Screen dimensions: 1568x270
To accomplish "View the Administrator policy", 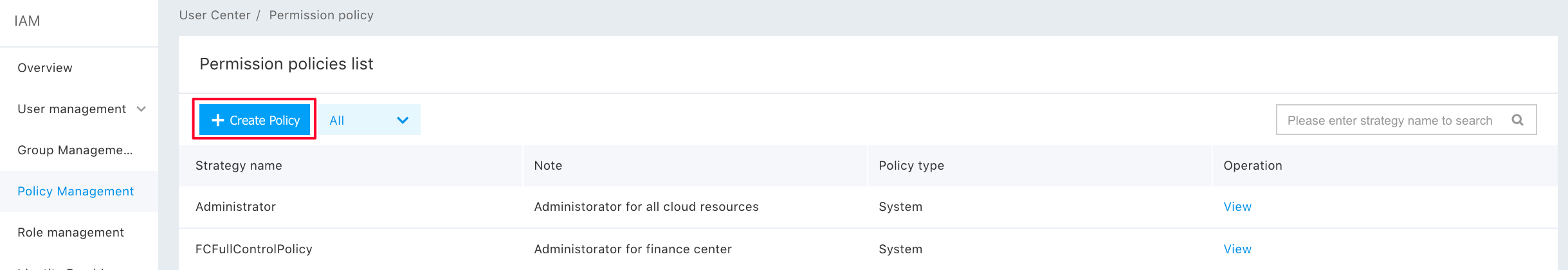I will tap(1237, 206).
